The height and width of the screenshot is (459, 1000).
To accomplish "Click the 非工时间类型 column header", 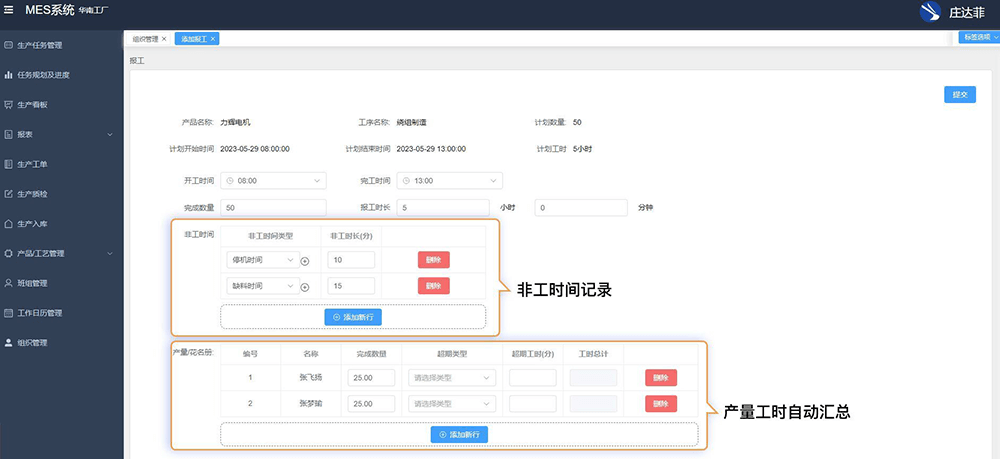I will [271, 236].
